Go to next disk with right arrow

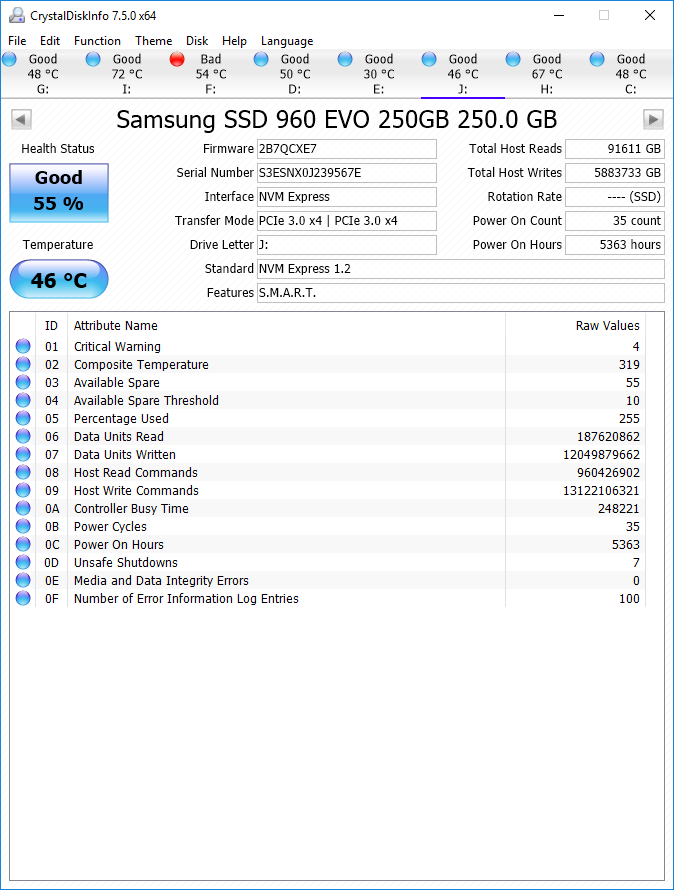(x=653, y=120)
